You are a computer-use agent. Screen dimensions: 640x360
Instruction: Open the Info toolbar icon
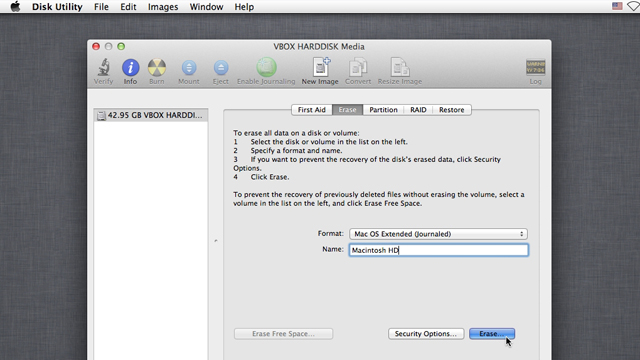tap(131, 68)
